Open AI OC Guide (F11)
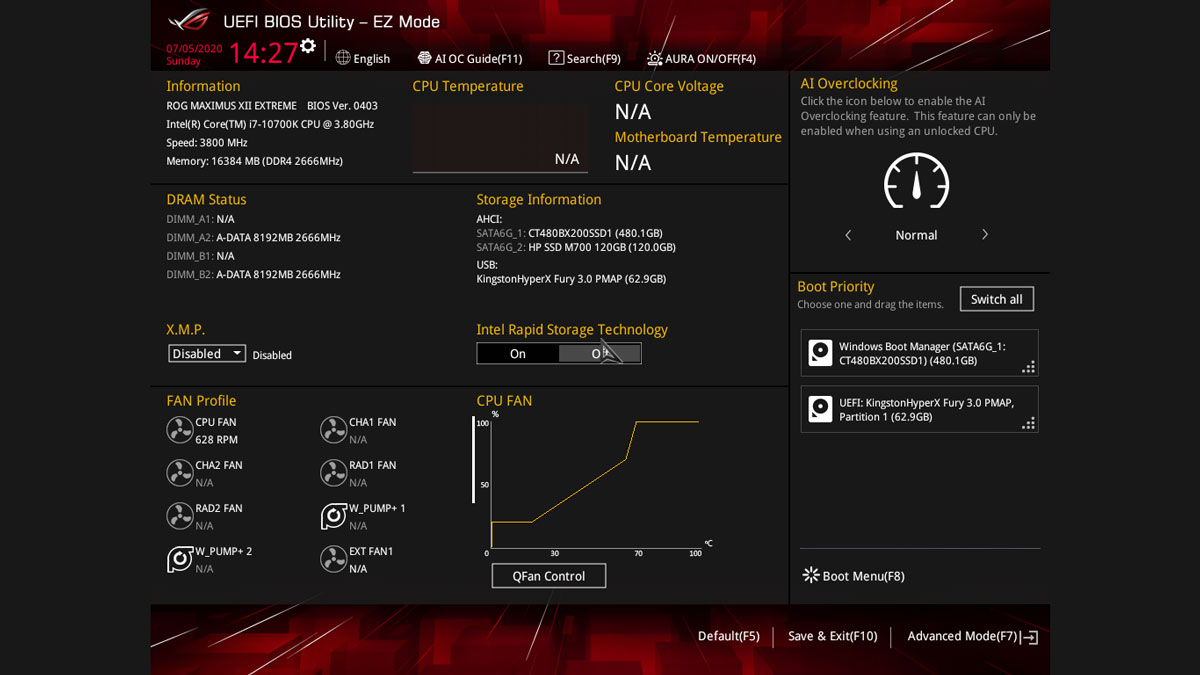 [x=470, y=58]
